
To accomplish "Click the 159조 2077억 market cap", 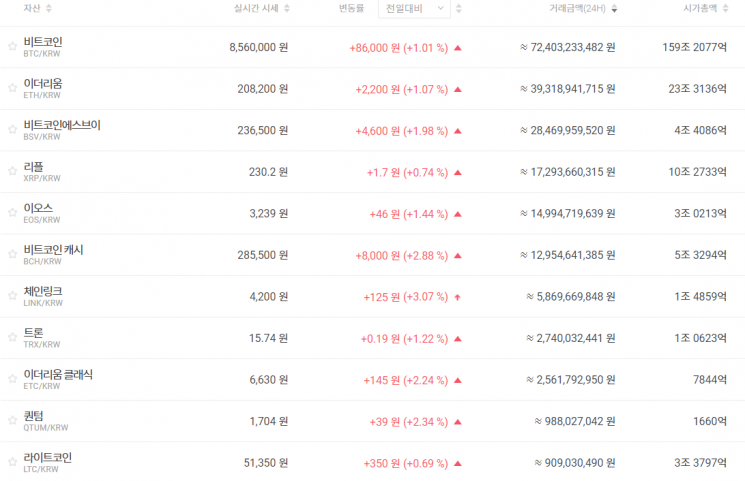I will (695, 48).
